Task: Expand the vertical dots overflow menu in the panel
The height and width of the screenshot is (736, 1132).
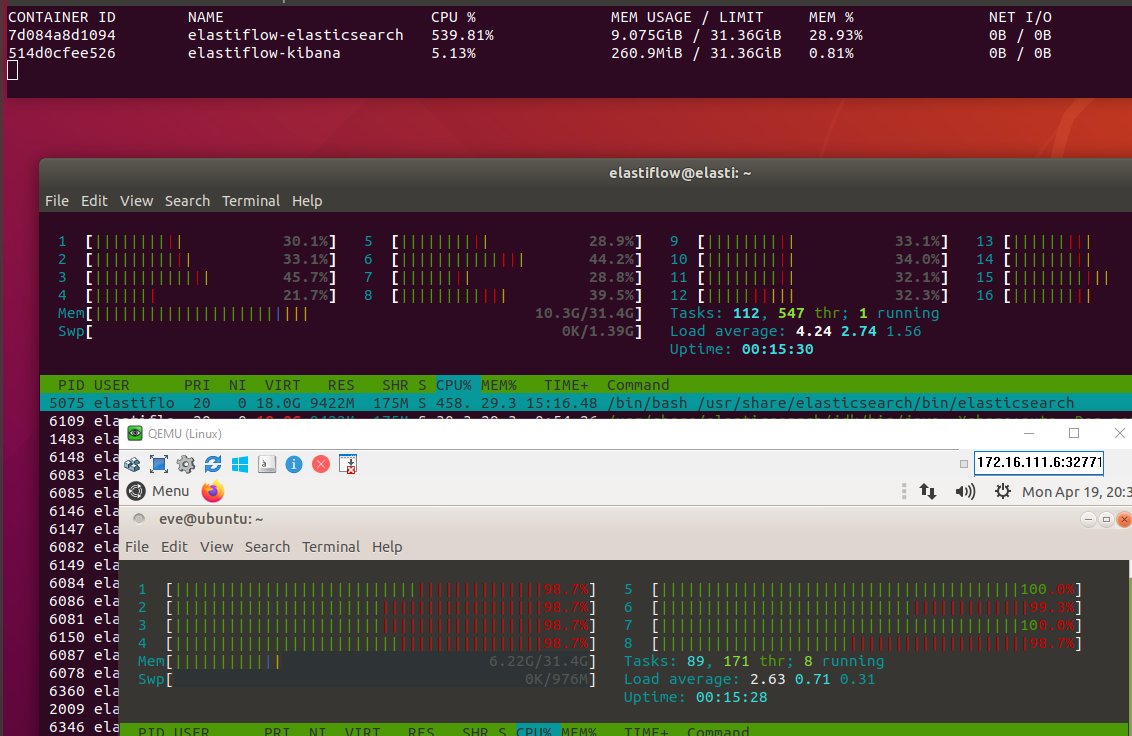Action: (x=904, y=491)
